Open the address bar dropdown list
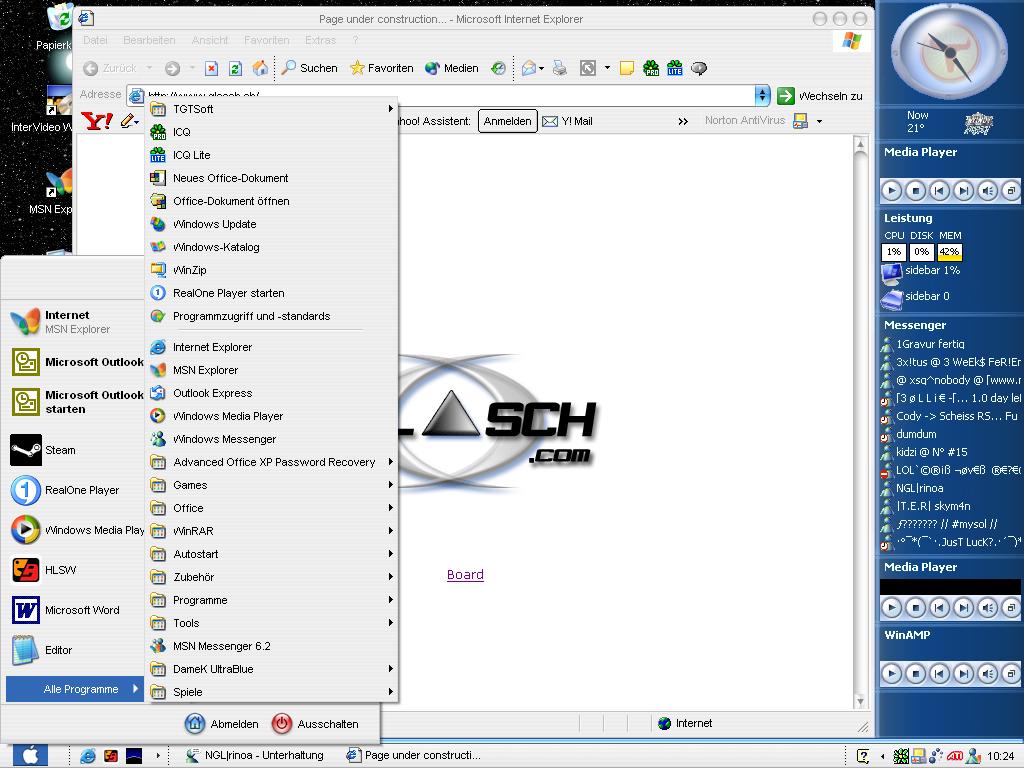Viewport: 1024px width, 768px height. point(762,96)
